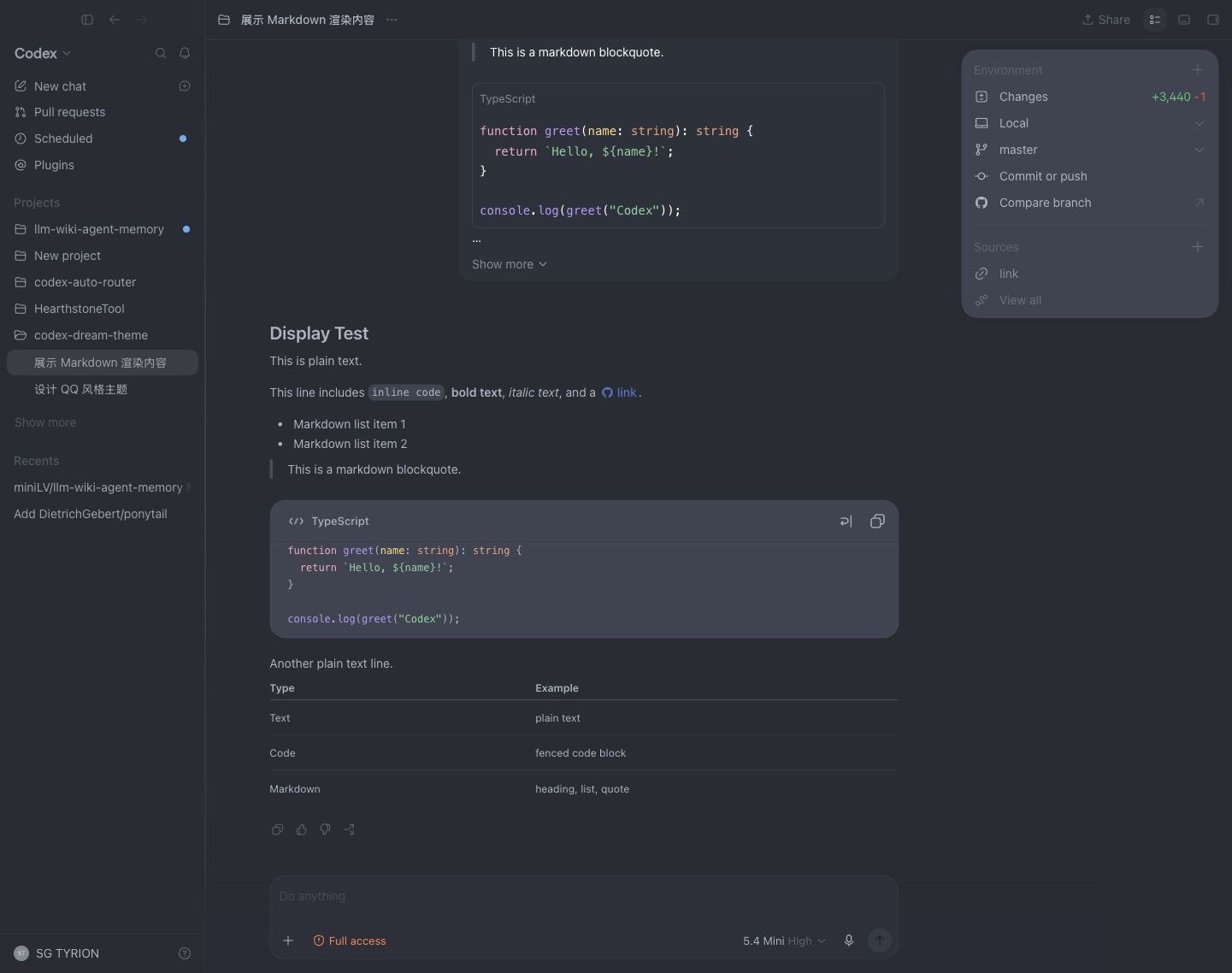The image size is (1232, 973).
Task: Expand Show more in the message preview
Action: pos(510,264)
